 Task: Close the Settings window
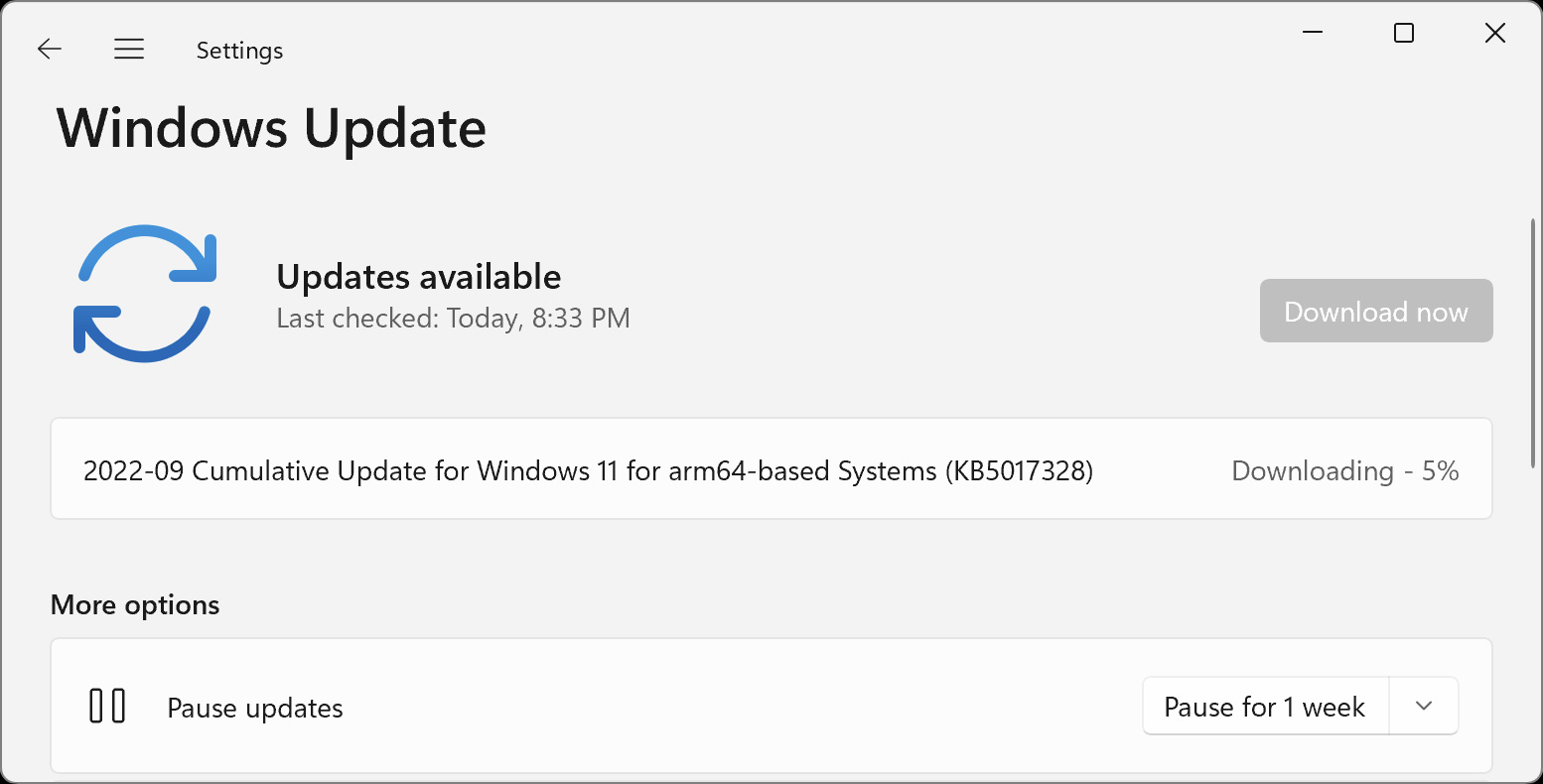tap(1494, 33)
